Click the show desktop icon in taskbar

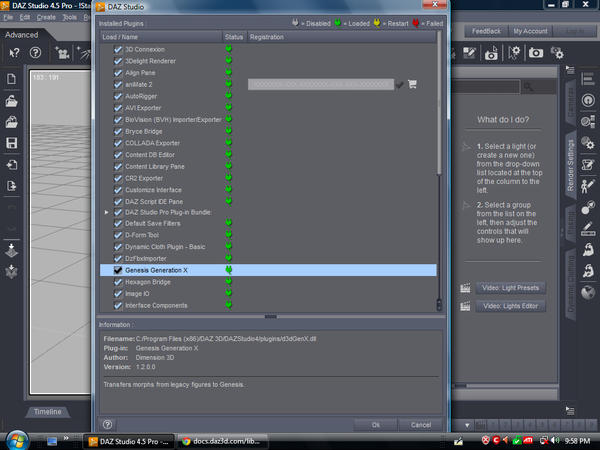pos(52,441)
